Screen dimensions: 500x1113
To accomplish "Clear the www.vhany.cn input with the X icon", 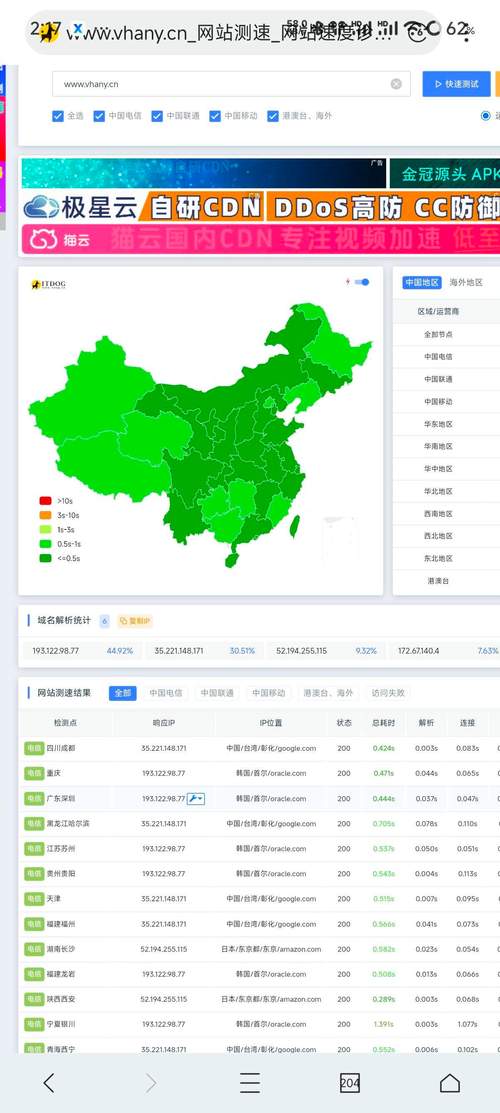I will (396, 84).
